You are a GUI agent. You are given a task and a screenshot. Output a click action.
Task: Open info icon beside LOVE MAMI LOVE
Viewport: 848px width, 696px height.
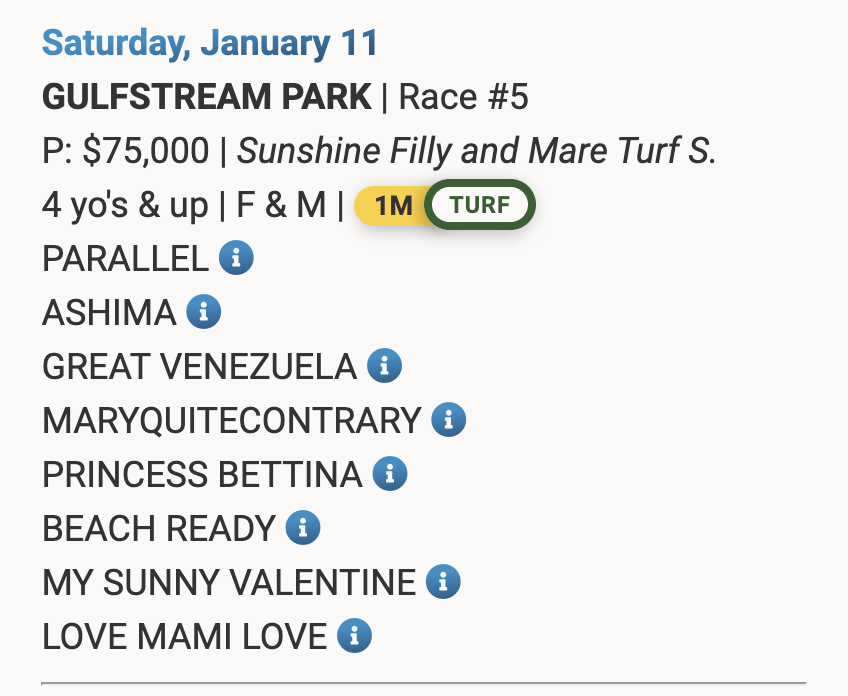pos(354,635)
